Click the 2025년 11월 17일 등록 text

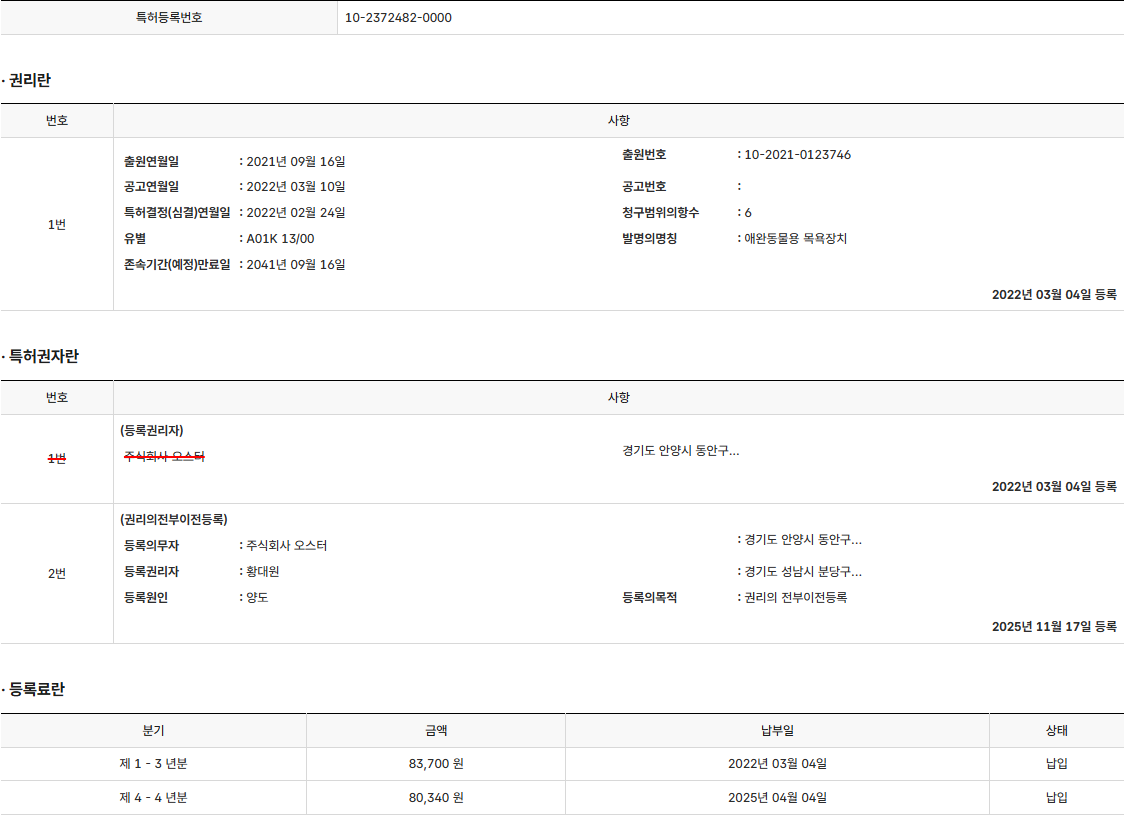(1054, 627)
